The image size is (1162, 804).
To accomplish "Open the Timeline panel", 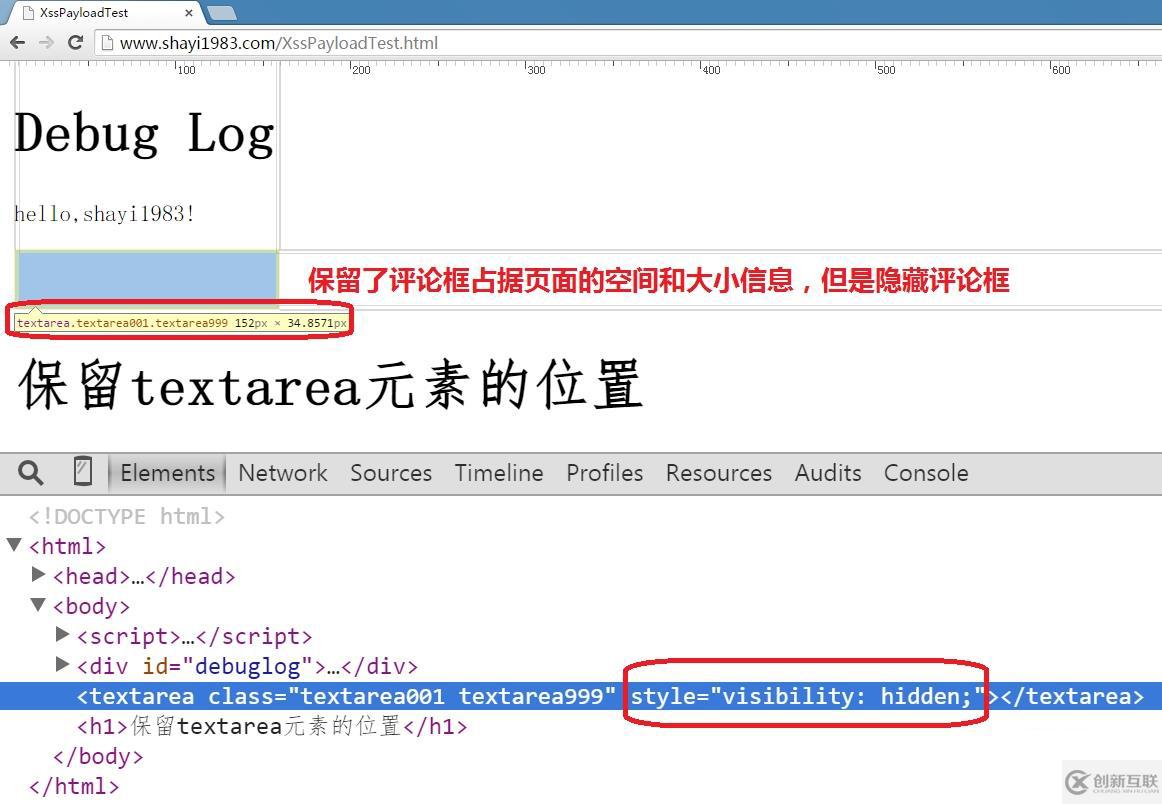I will [x=499, y=473].
